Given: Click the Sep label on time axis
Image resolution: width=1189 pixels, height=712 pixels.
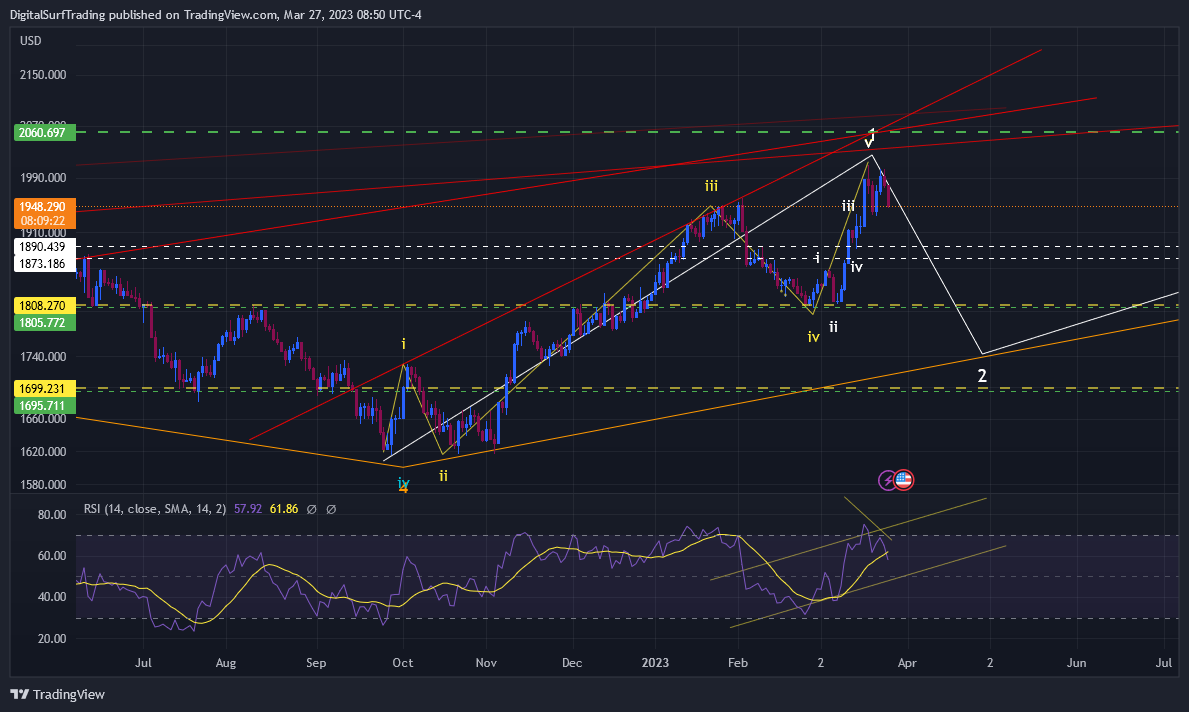Looking at the screenshot, I should click(x=316, y=663).
